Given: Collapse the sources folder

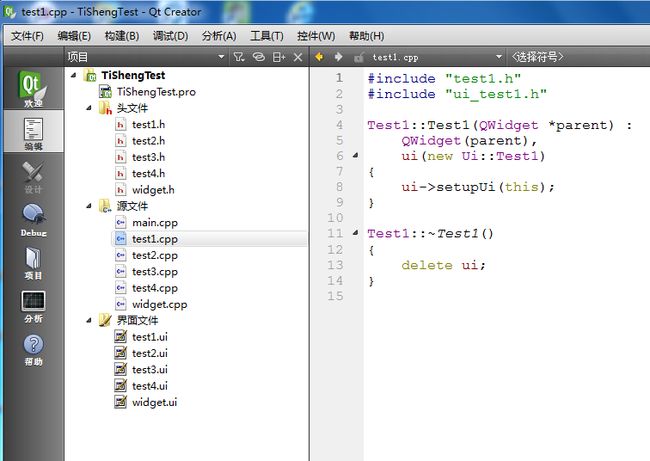Looking at the screenshot, I should coord(89,206).
